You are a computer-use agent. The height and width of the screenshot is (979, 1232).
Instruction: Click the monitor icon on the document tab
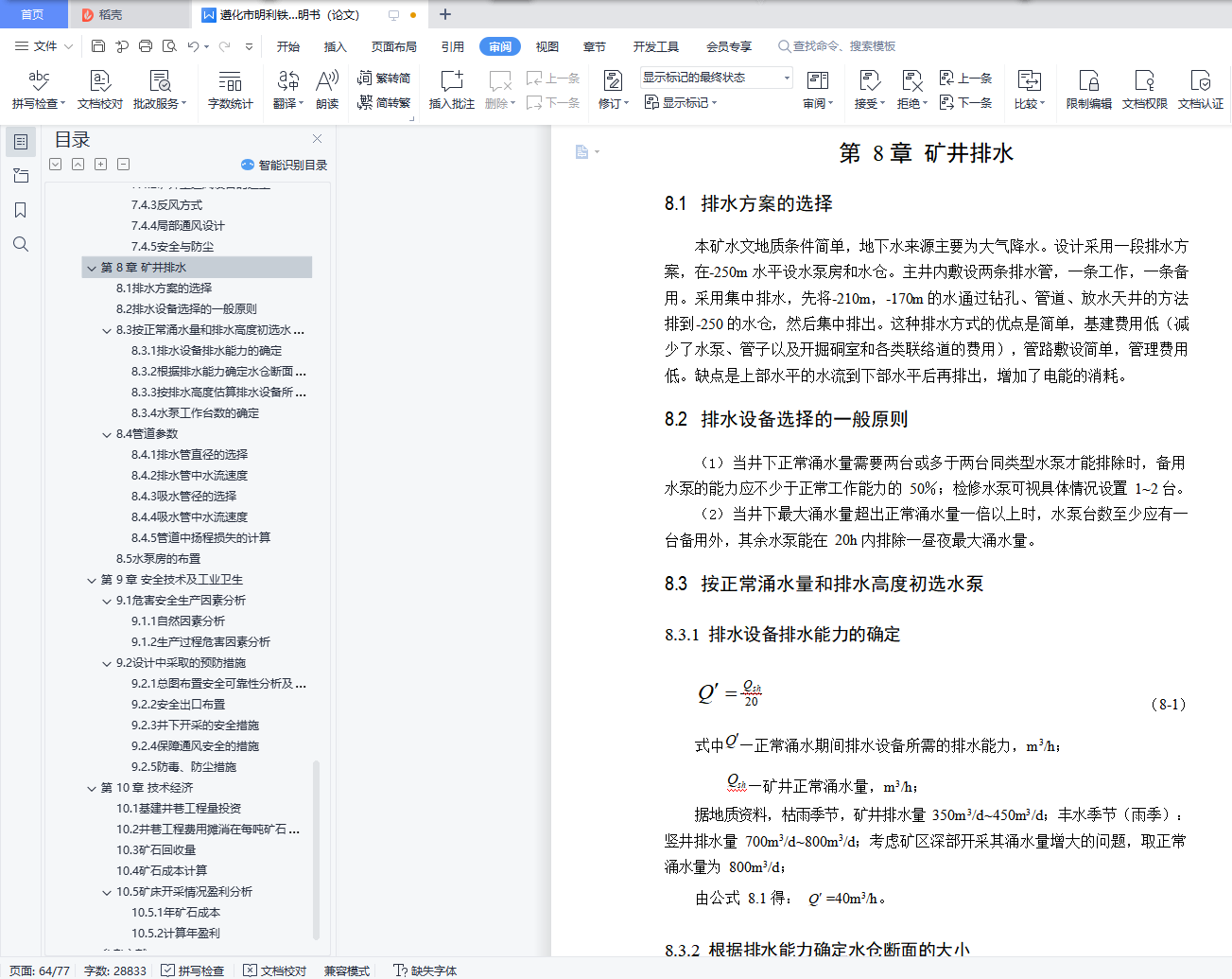pos(394,15)
